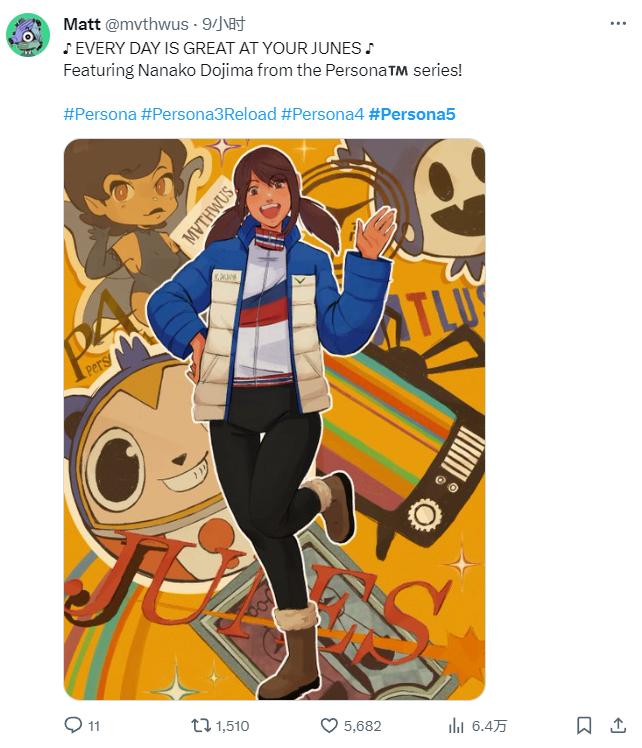Click the 6.4万 views count

click(x=489, y=726)
